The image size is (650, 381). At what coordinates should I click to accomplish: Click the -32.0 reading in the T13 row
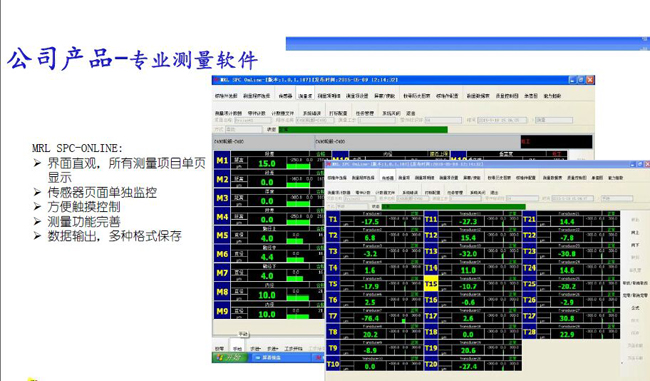pos(468,254)
